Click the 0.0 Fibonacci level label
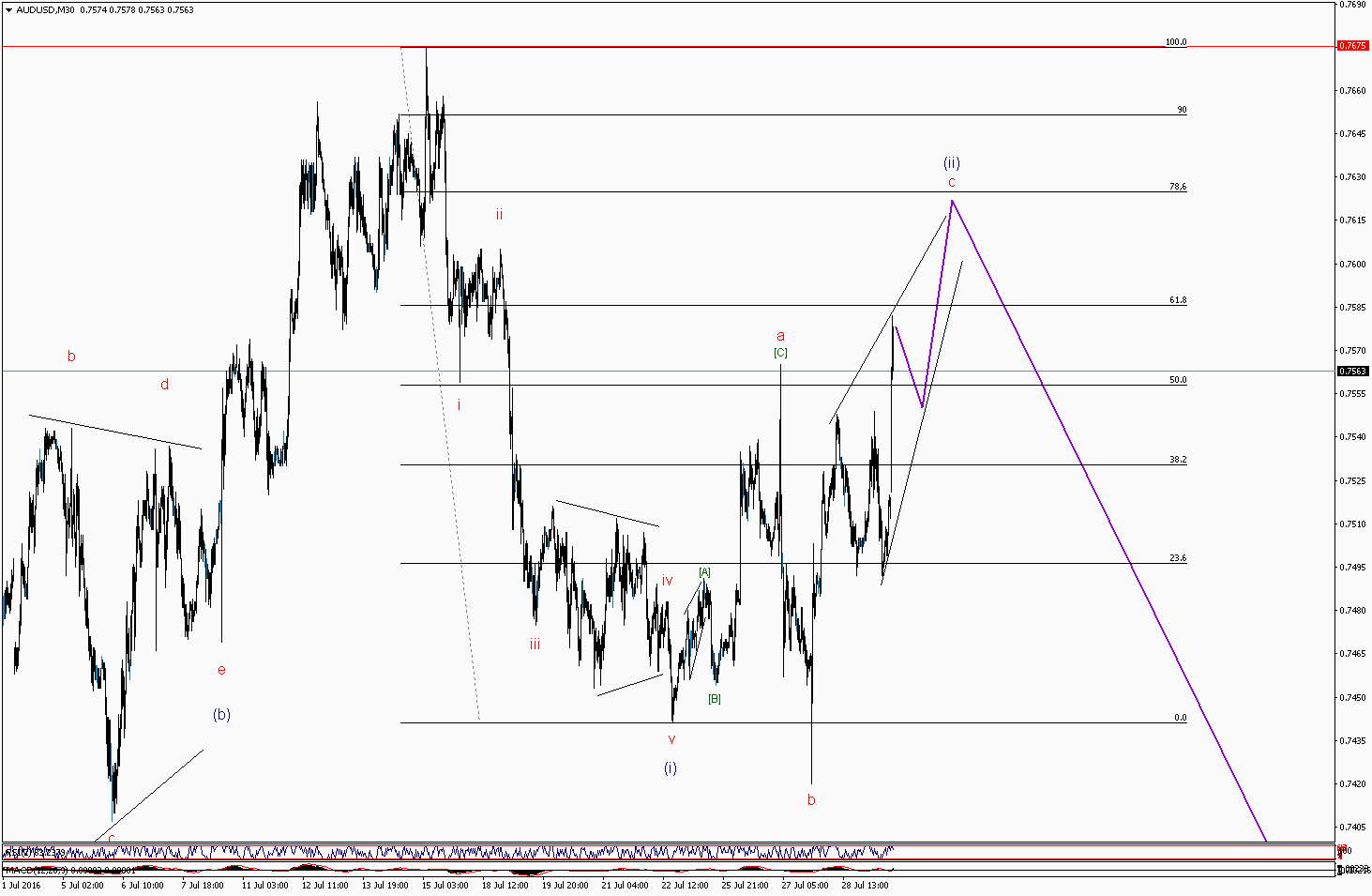This screenshot has width=1372, height=896. point(1181,718)
